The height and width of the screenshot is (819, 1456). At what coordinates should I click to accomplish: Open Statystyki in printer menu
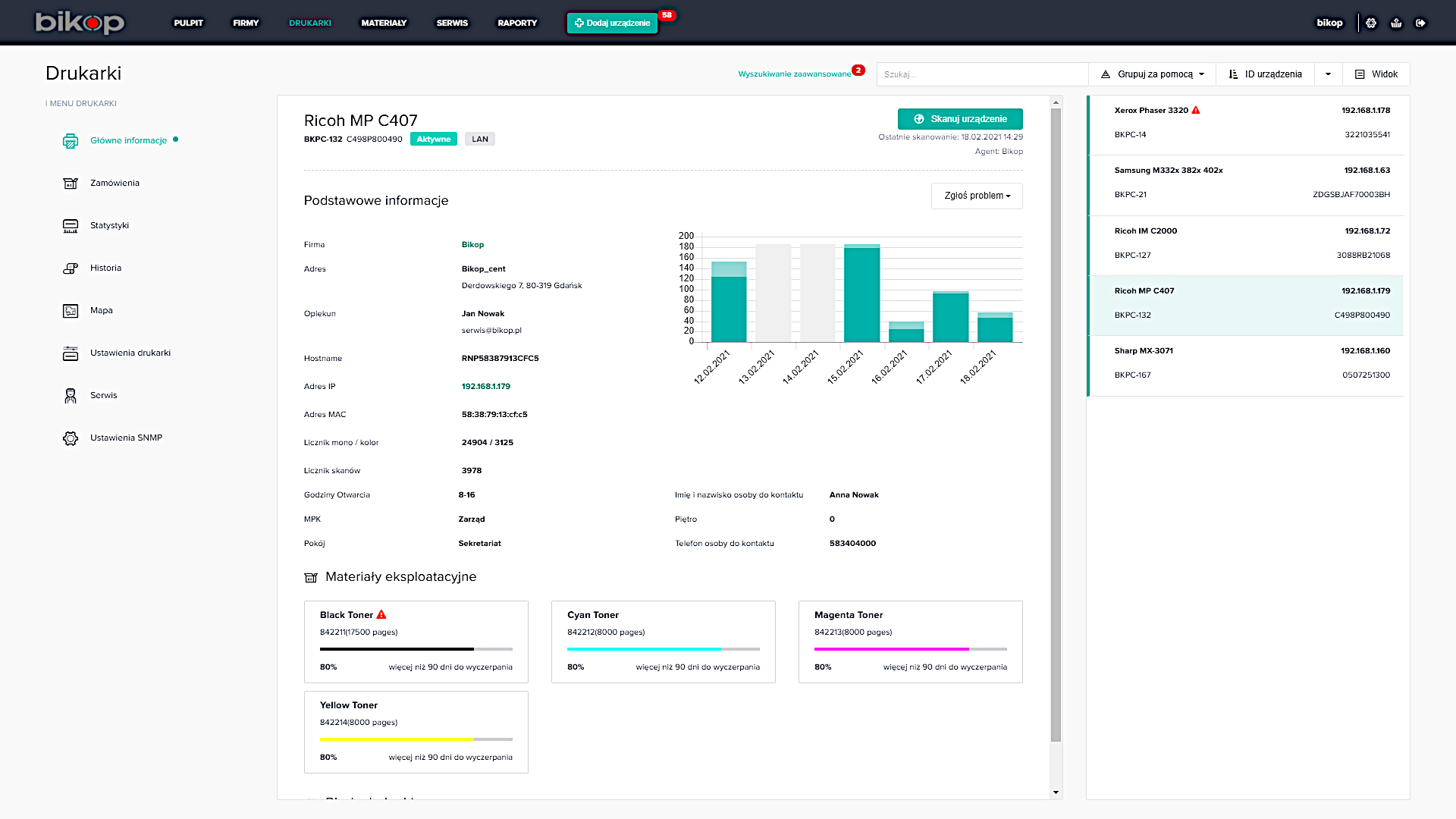pyautogui.click(x=109, y=226)
